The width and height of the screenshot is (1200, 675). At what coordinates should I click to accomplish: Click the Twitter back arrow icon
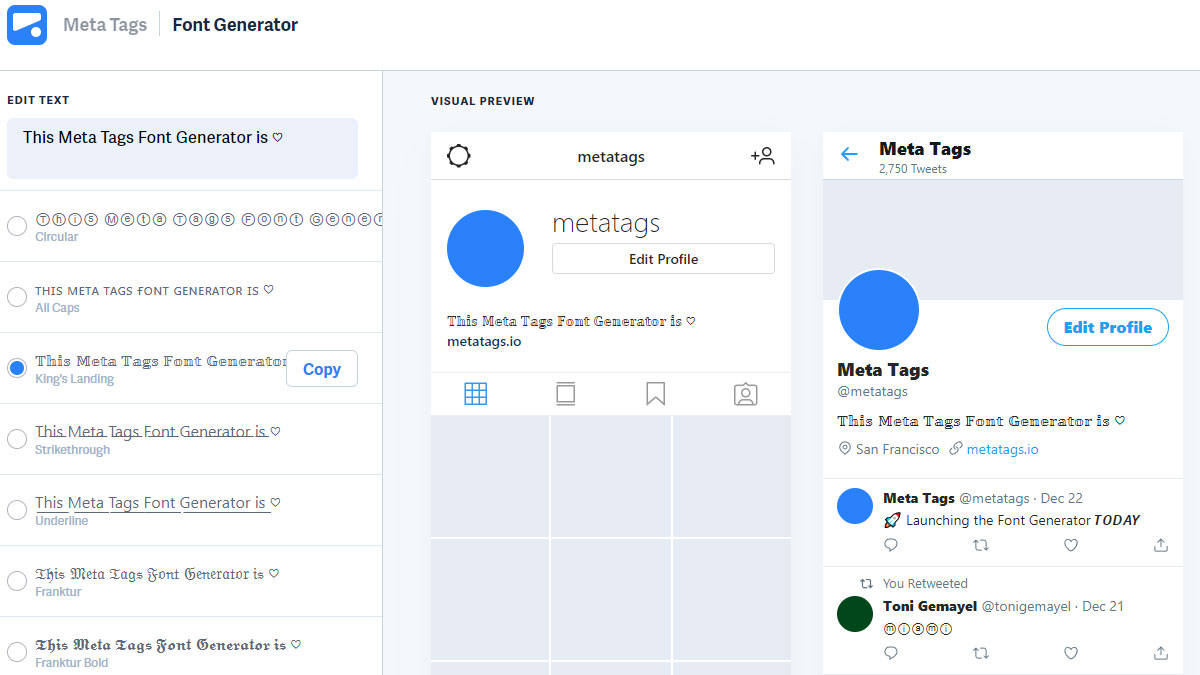[849, 154]
